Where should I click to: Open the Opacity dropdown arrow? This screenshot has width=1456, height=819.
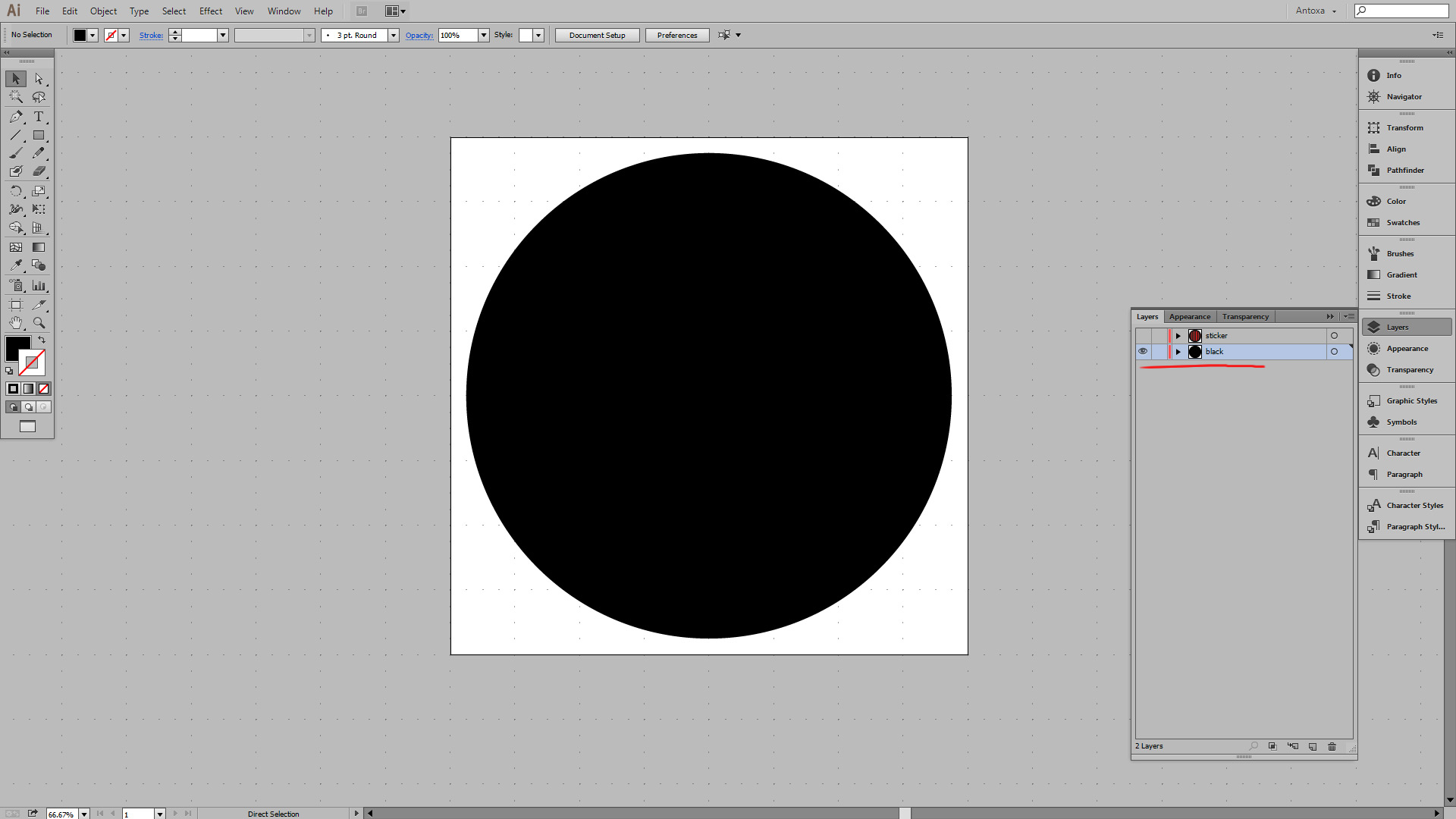pos(484,36)
